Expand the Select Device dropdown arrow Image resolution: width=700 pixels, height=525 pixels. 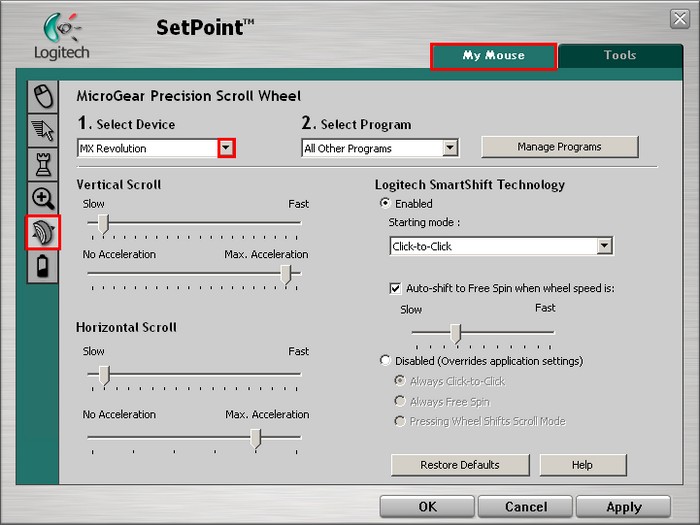226,148
